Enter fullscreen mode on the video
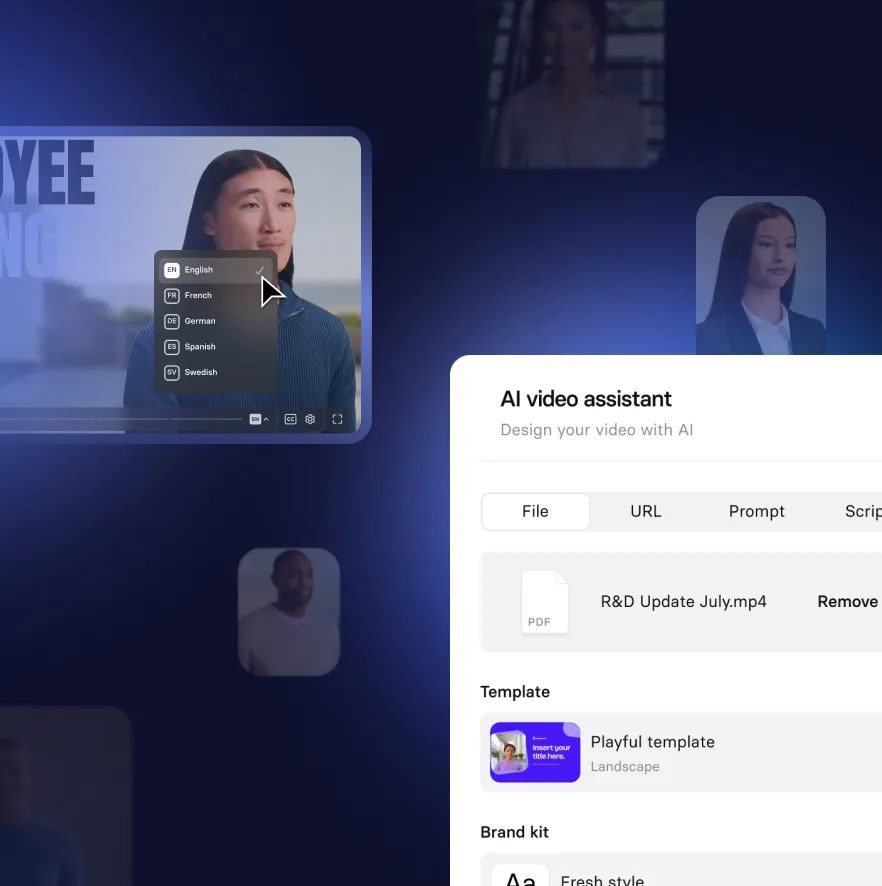 point(337,420)
